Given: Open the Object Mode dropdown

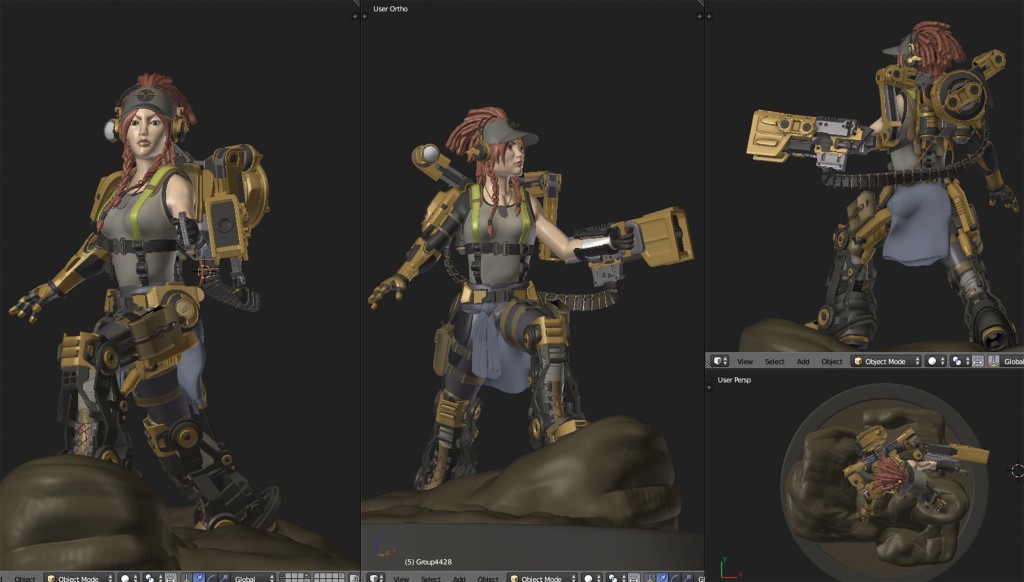Looking at the screenshot, I should [886, 361].
